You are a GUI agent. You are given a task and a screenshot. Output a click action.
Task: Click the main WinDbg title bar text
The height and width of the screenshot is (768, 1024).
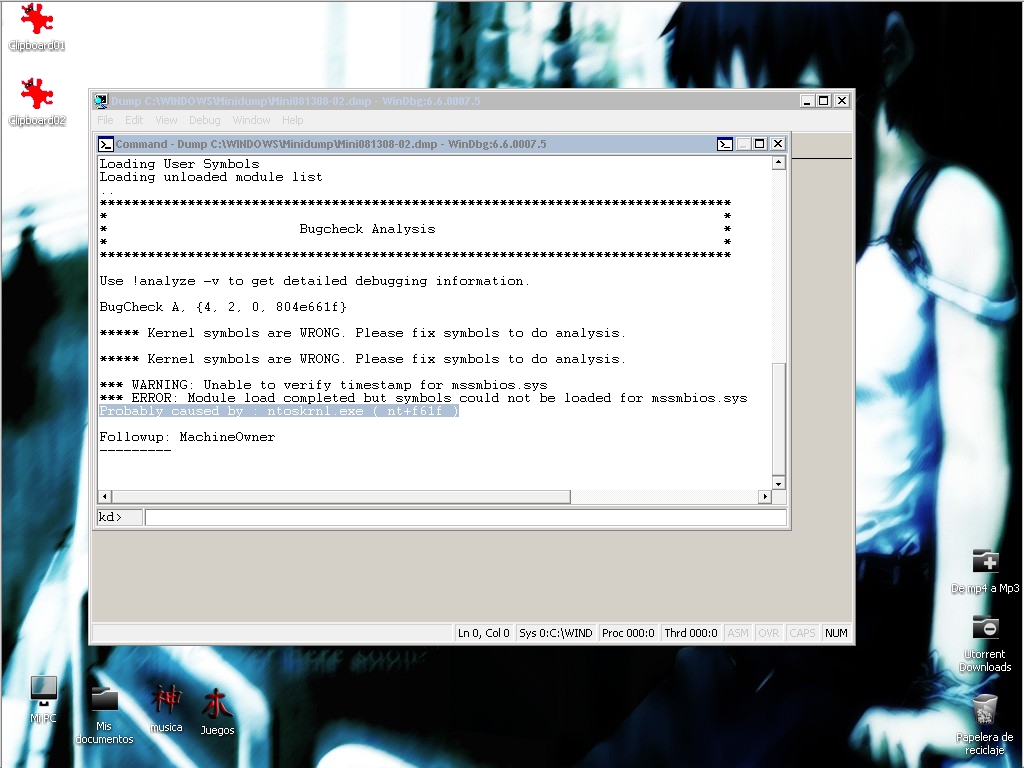(x=295, y=101)
